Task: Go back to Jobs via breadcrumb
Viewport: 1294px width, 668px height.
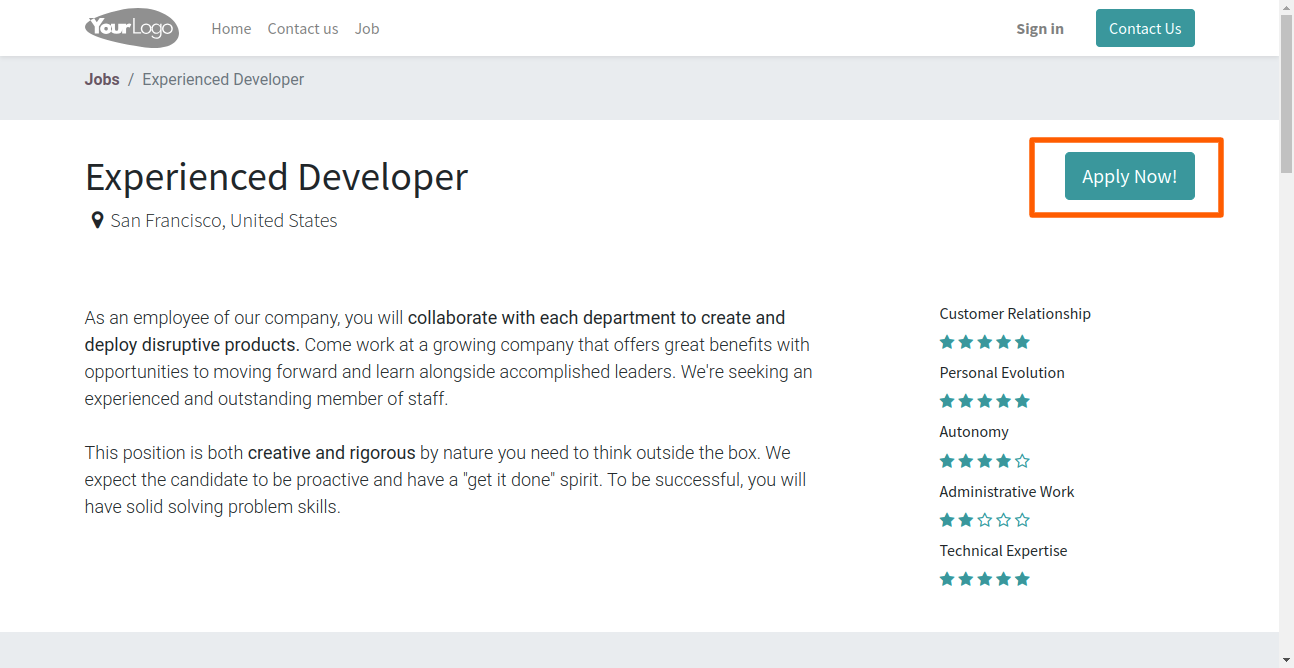Action: coord(102,79)
